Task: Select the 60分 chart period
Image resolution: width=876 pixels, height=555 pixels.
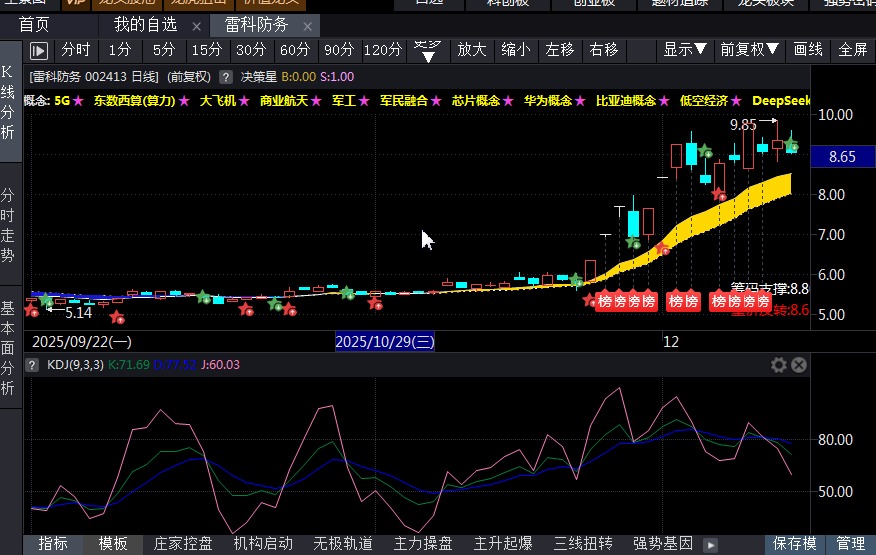Action: tap(295, 50)
